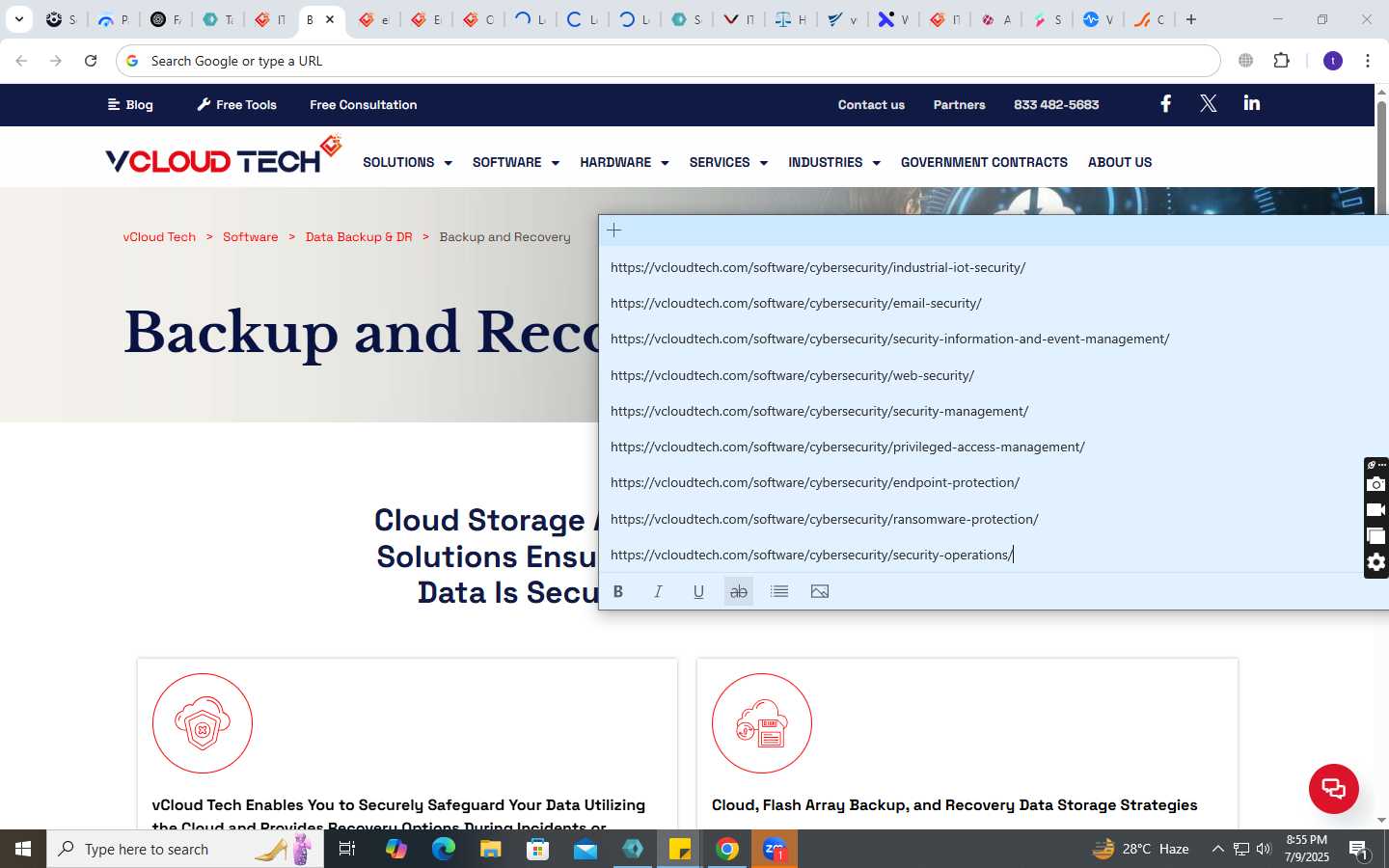The width and height of the screenshot is (1389, 868).
Task: Toggle bullet list in sticky note
Action: click(779, 591)
